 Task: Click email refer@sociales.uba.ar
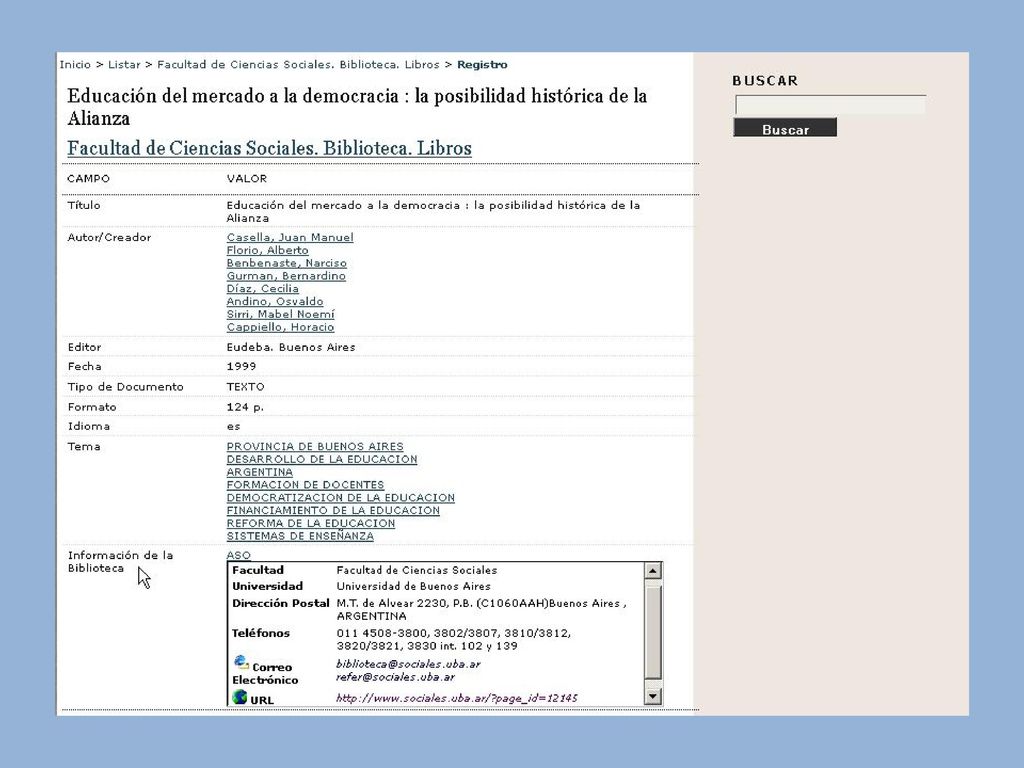(395, 677)
